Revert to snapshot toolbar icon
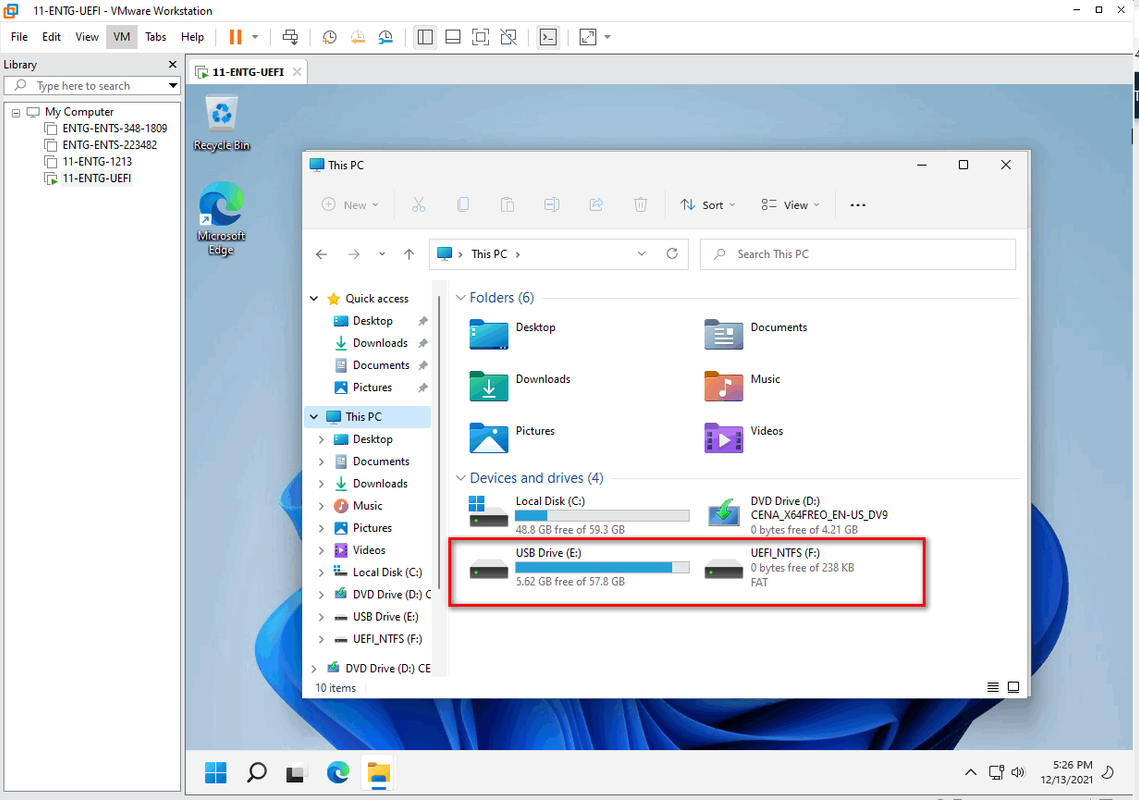The width and height of the screenshot is (1139, 800). 357,37
